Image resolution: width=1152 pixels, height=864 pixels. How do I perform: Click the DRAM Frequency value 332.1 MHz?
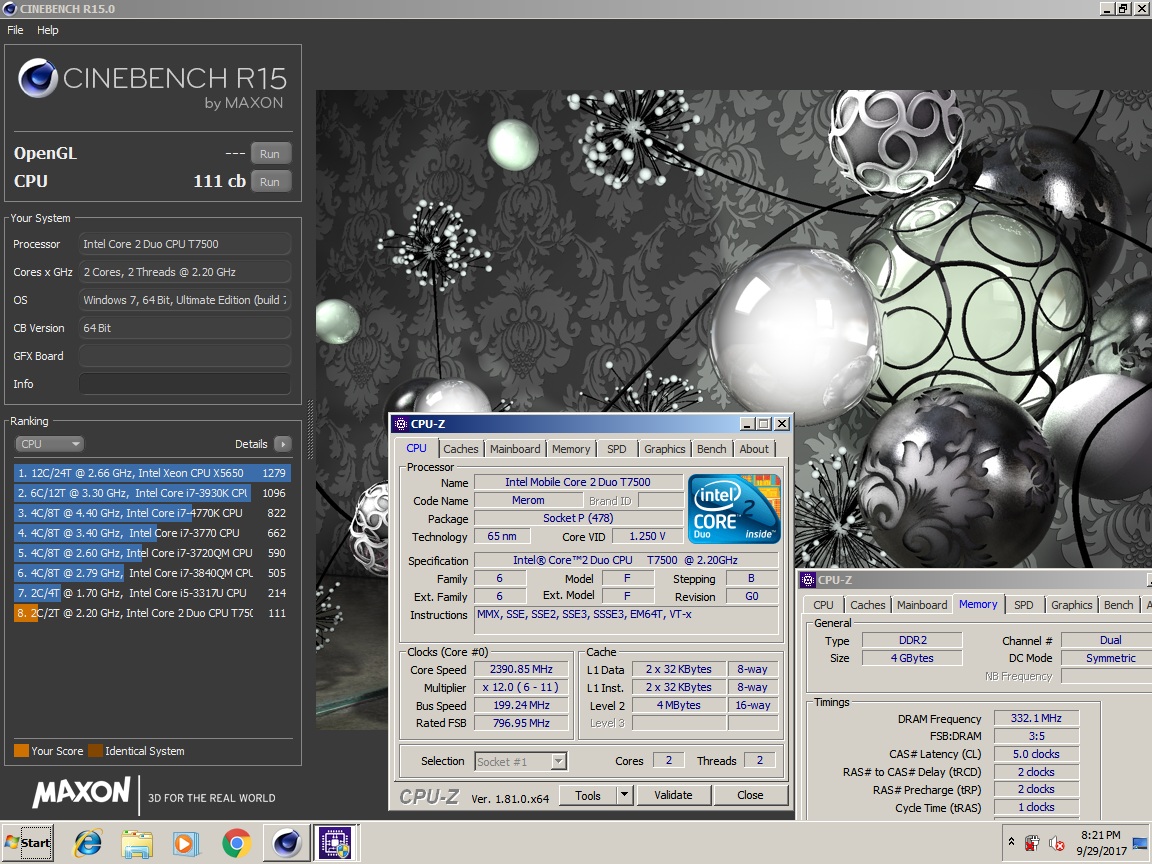click(x=1036, y=718)
